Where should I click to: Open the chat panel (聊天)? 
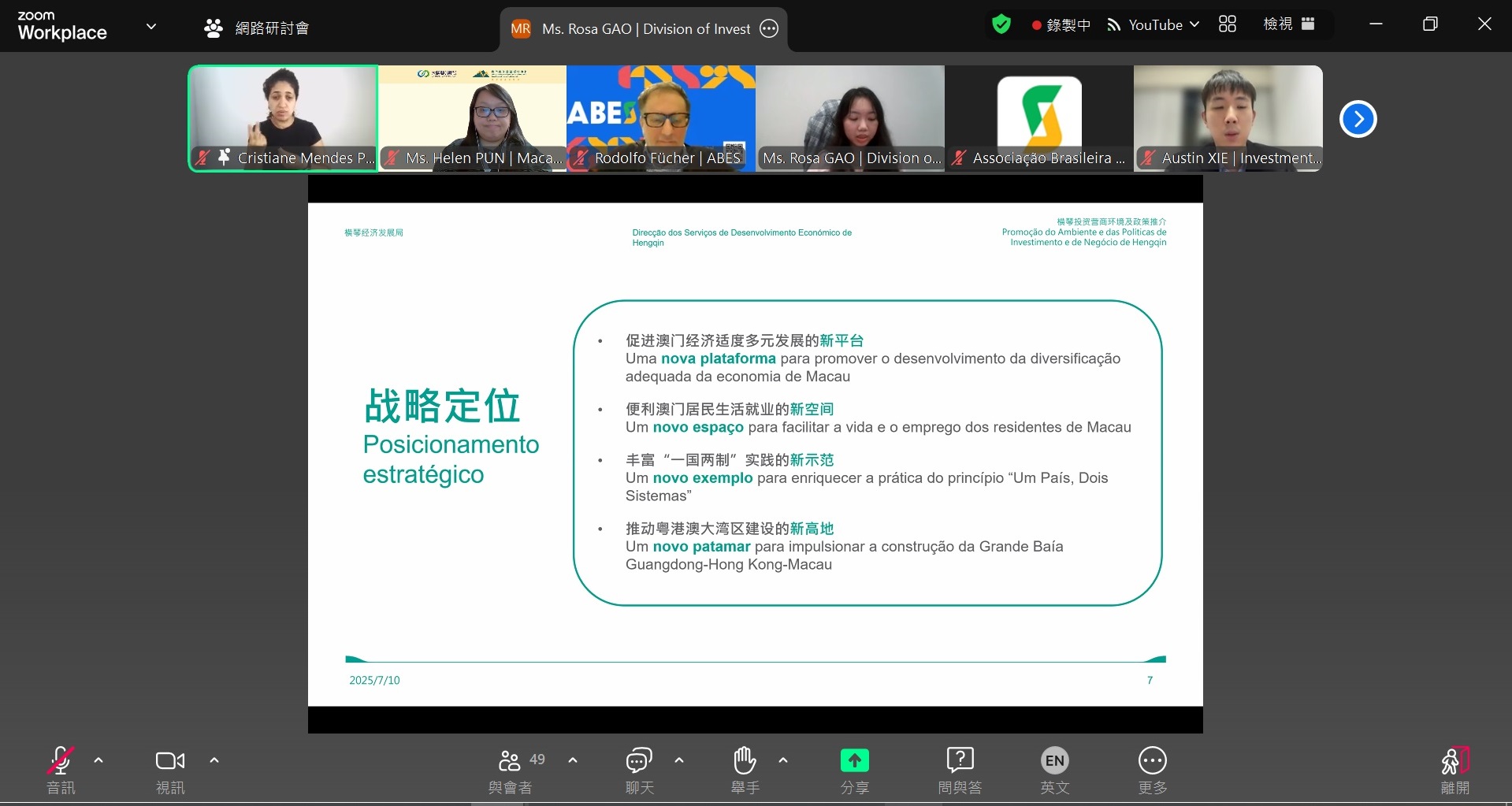click(639, 770)
